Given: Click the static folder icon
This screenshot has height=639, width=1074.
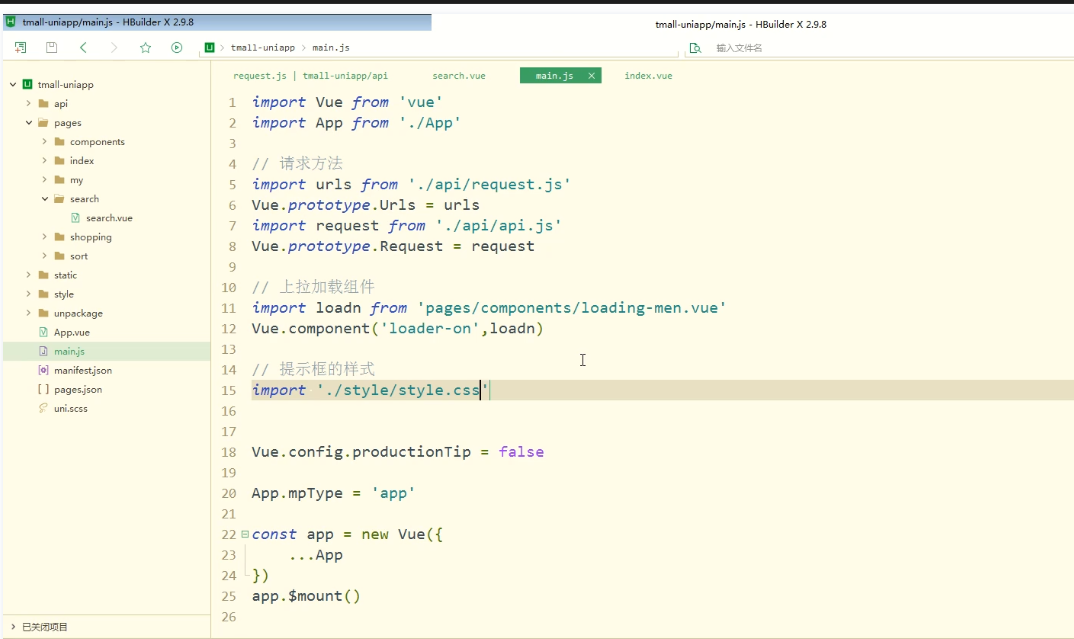Looking at the screenshot, I should (x=44, y=275).
